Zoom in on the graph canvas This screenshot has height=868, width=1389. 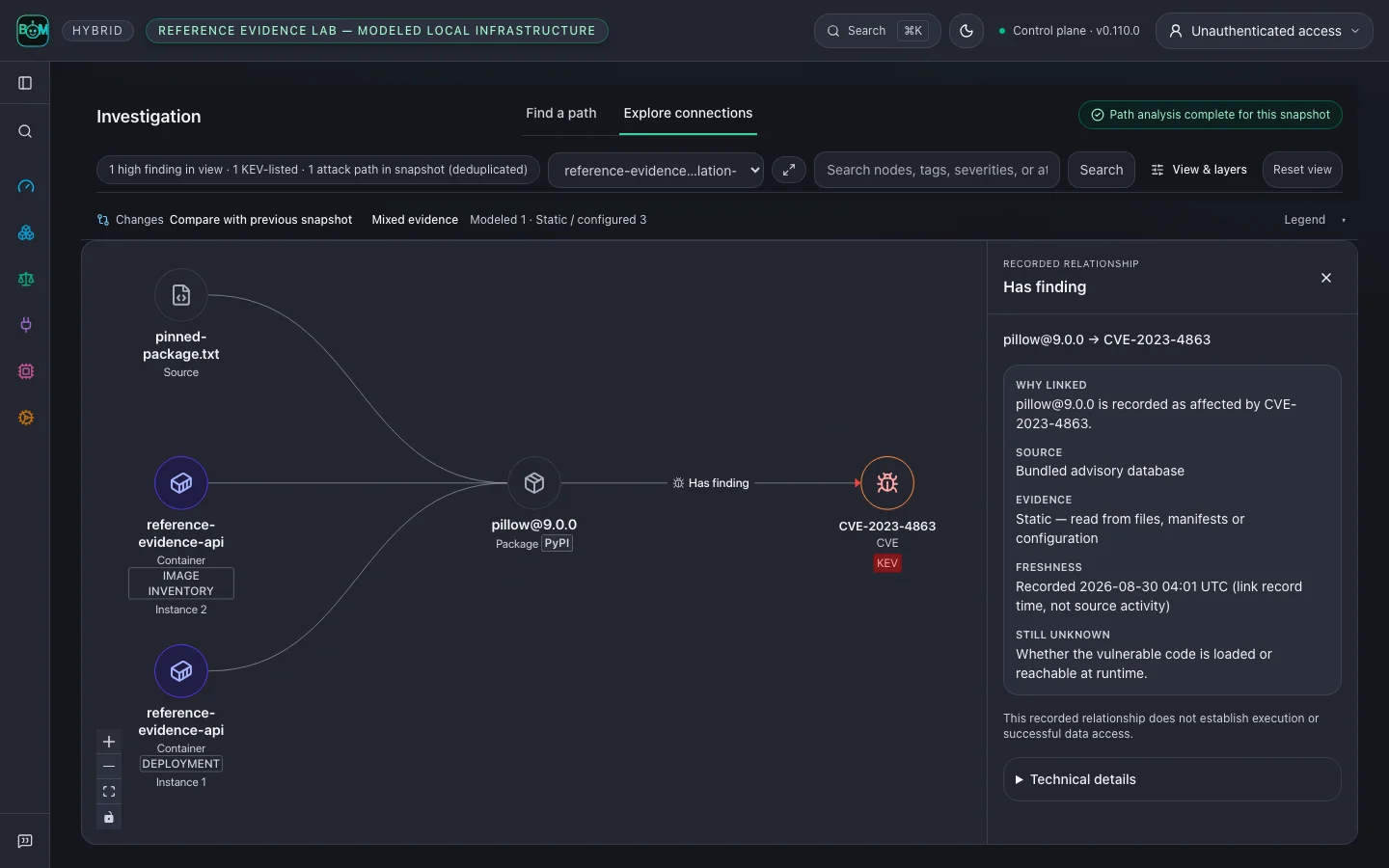pyautogui.click(x=109, y=742)
